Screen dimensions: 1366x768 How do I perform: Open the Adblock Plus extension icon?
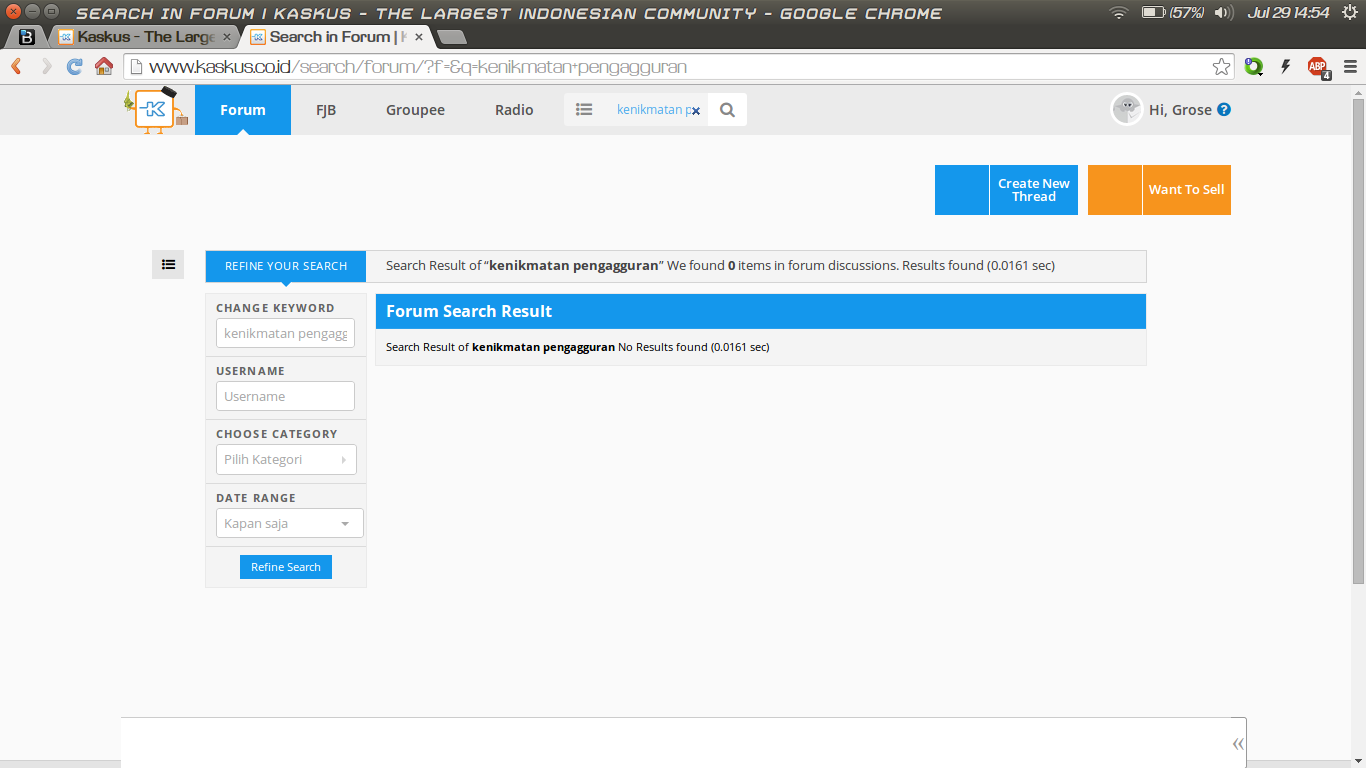pos(1319,68)
